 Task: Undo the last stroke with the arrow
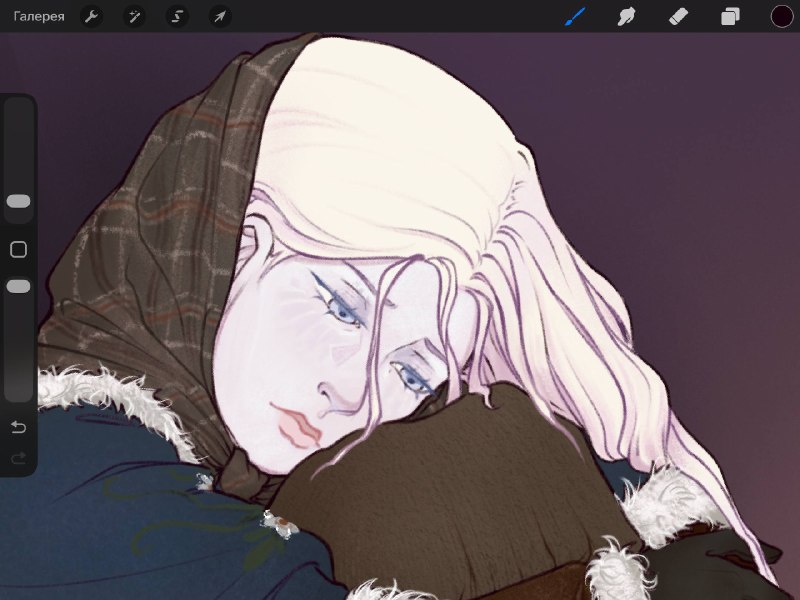pos(18,427)
